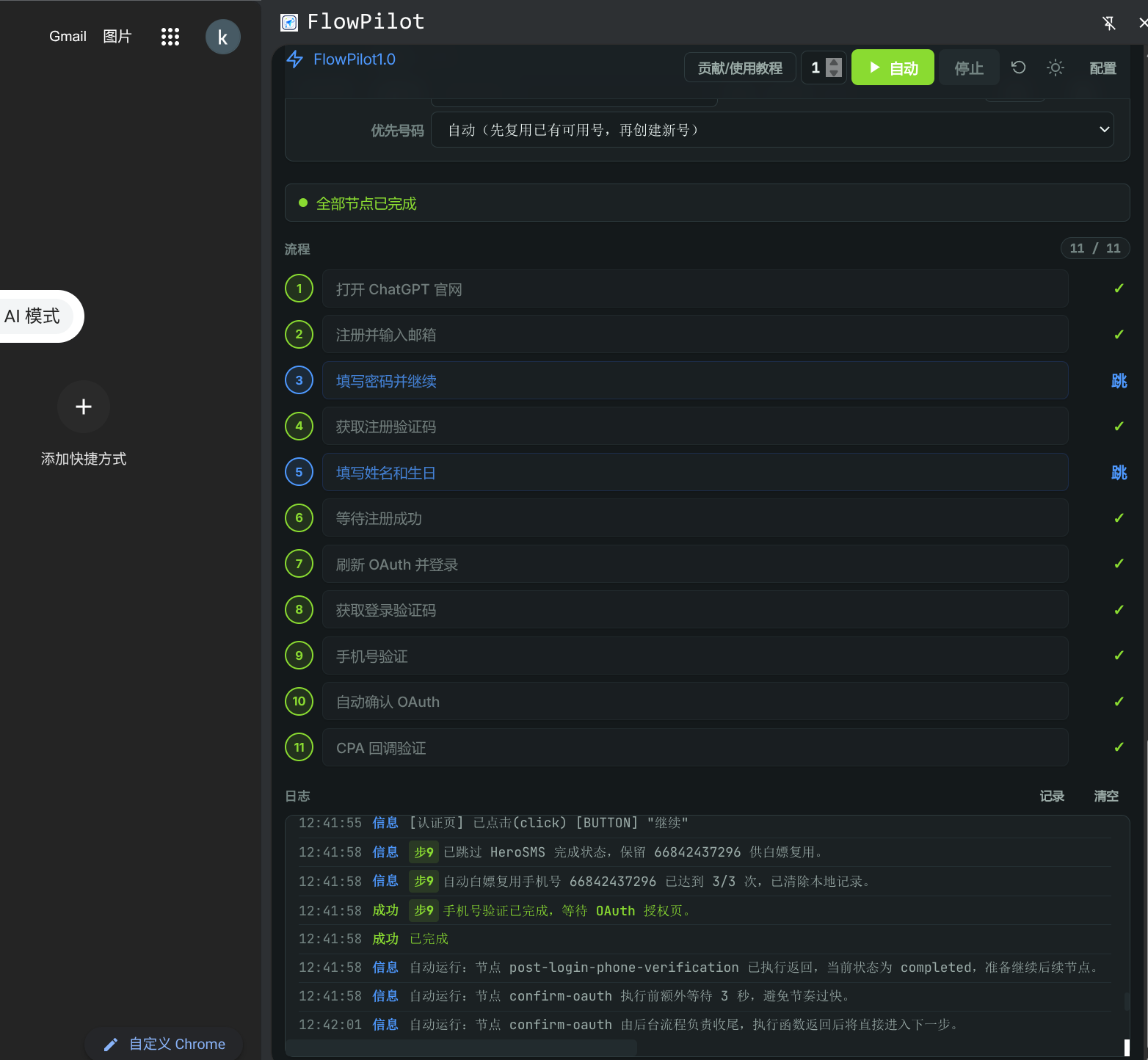Click the step 8 number circle
Viewport: 1148px width, 1060px height.
click(299, 609)
